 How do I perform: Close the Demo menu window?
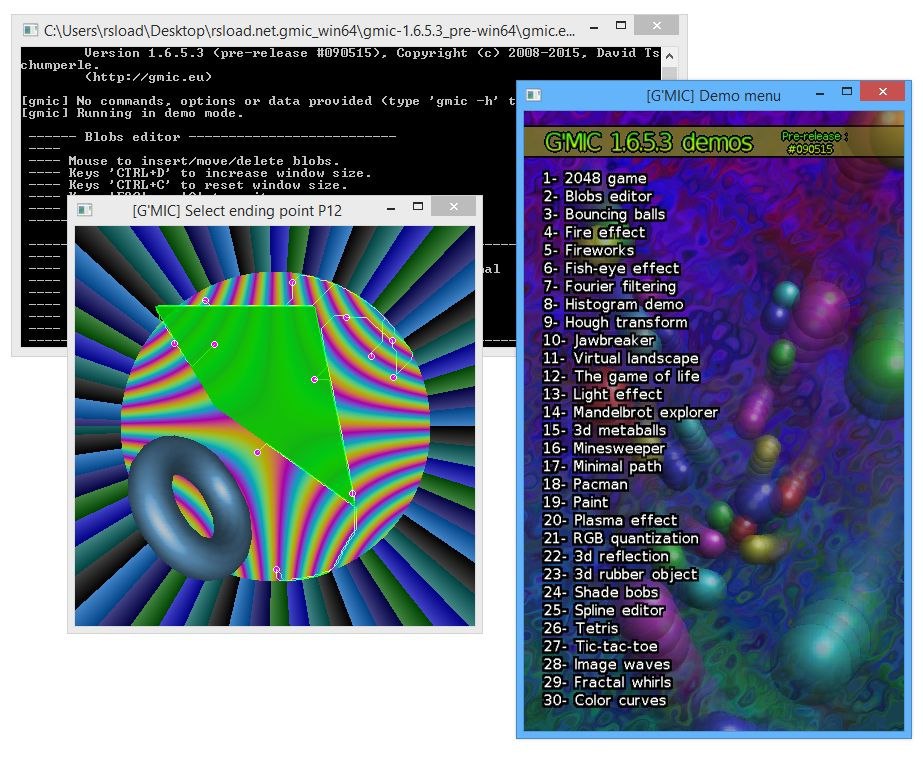tap(882, 91)
